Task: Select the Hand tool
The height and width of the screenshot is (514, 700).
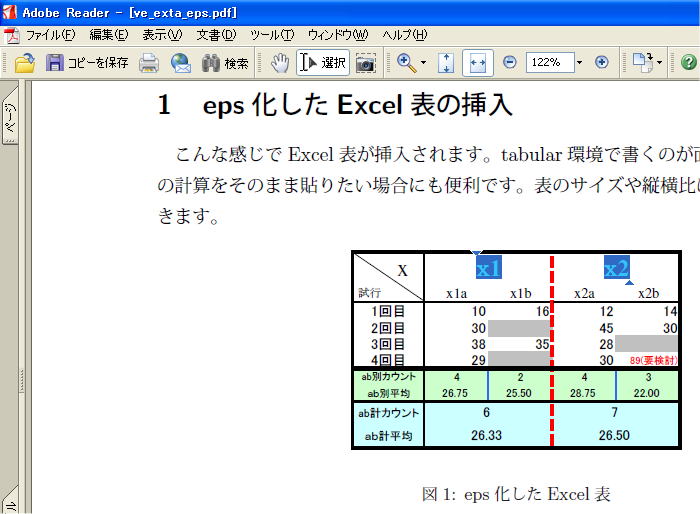Action: coord(280,63)
